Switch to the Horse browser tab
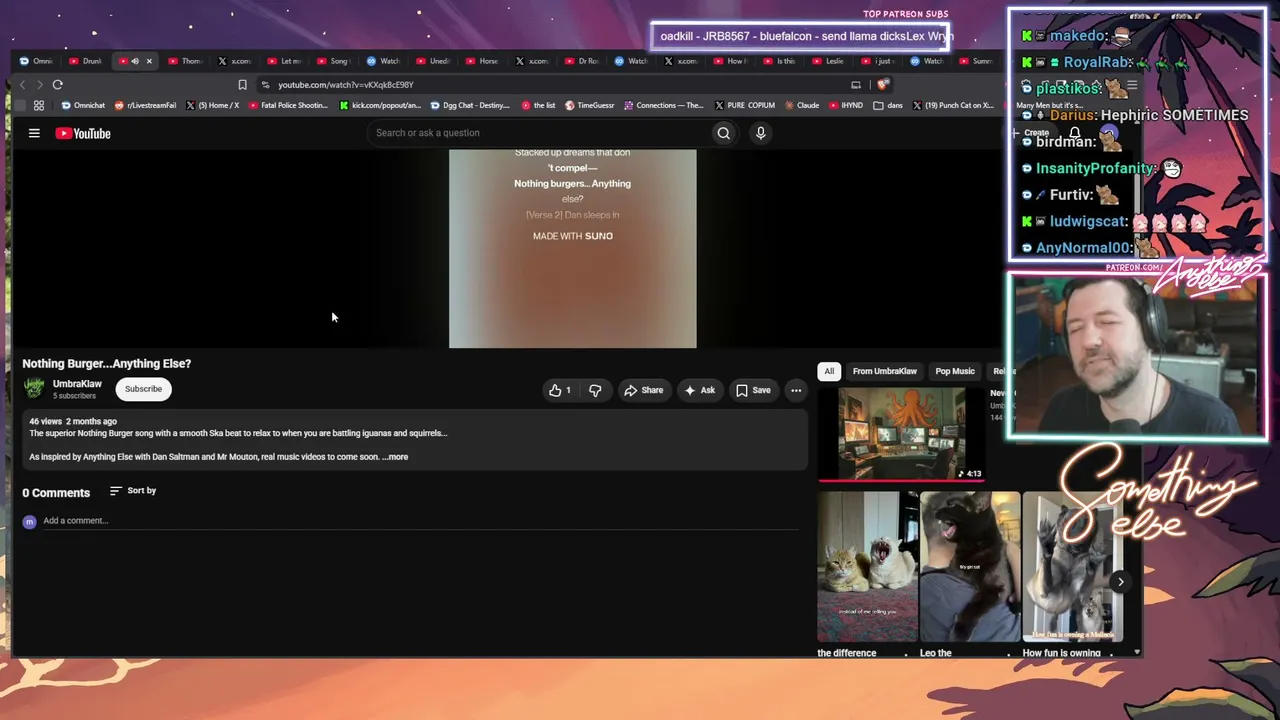Viewport: 1280px width, 720px height. [483, 61]
